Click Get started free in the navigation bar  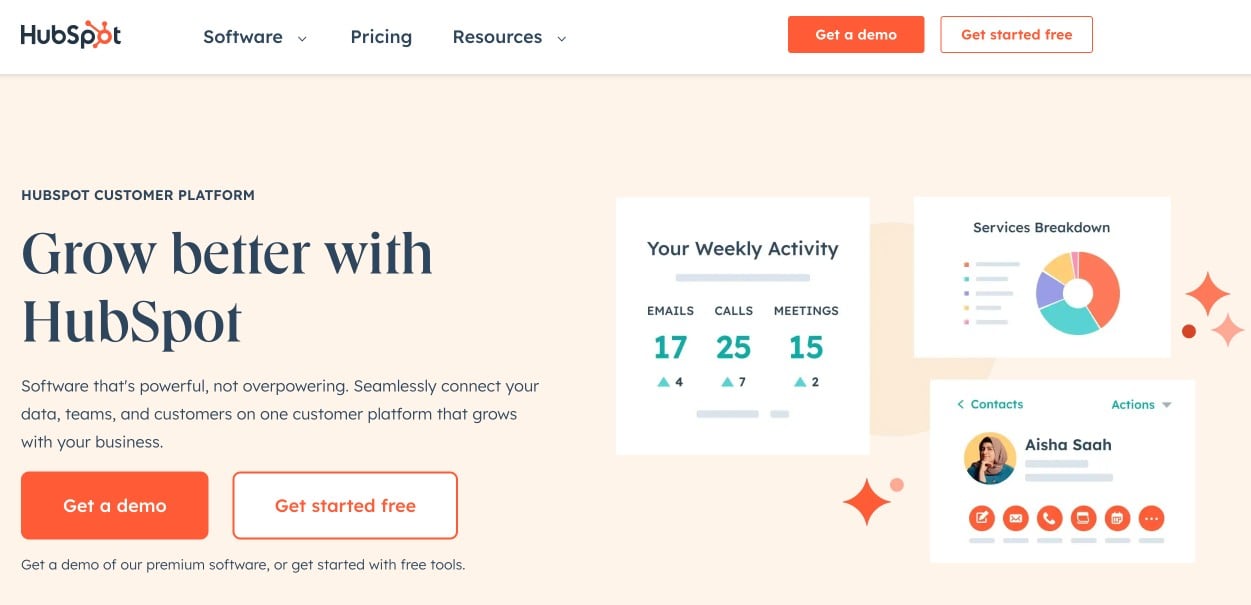(1016, 35)
